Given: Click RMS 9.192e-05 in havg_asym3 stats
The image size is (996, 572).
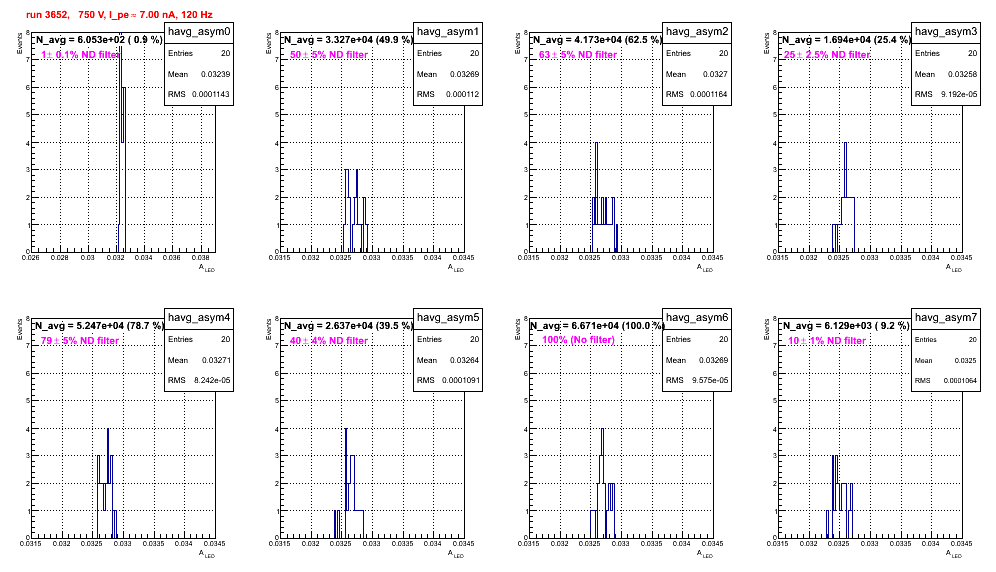Looking at the screenshot, I should coord(946,95).
